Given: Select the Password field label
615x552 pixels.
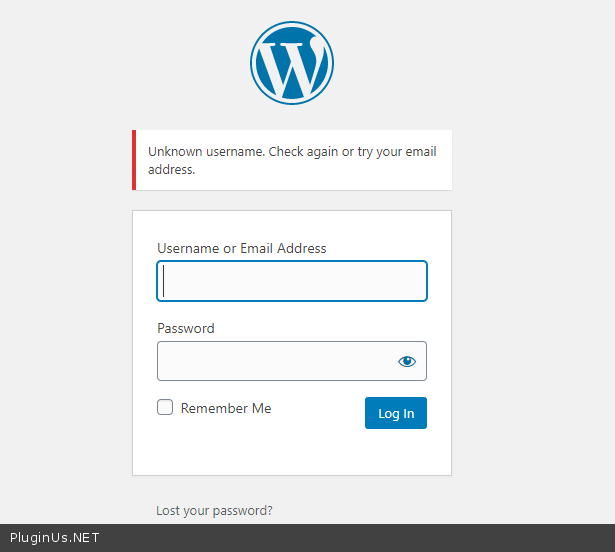Looking at the screenshot, I should [186, 328].
